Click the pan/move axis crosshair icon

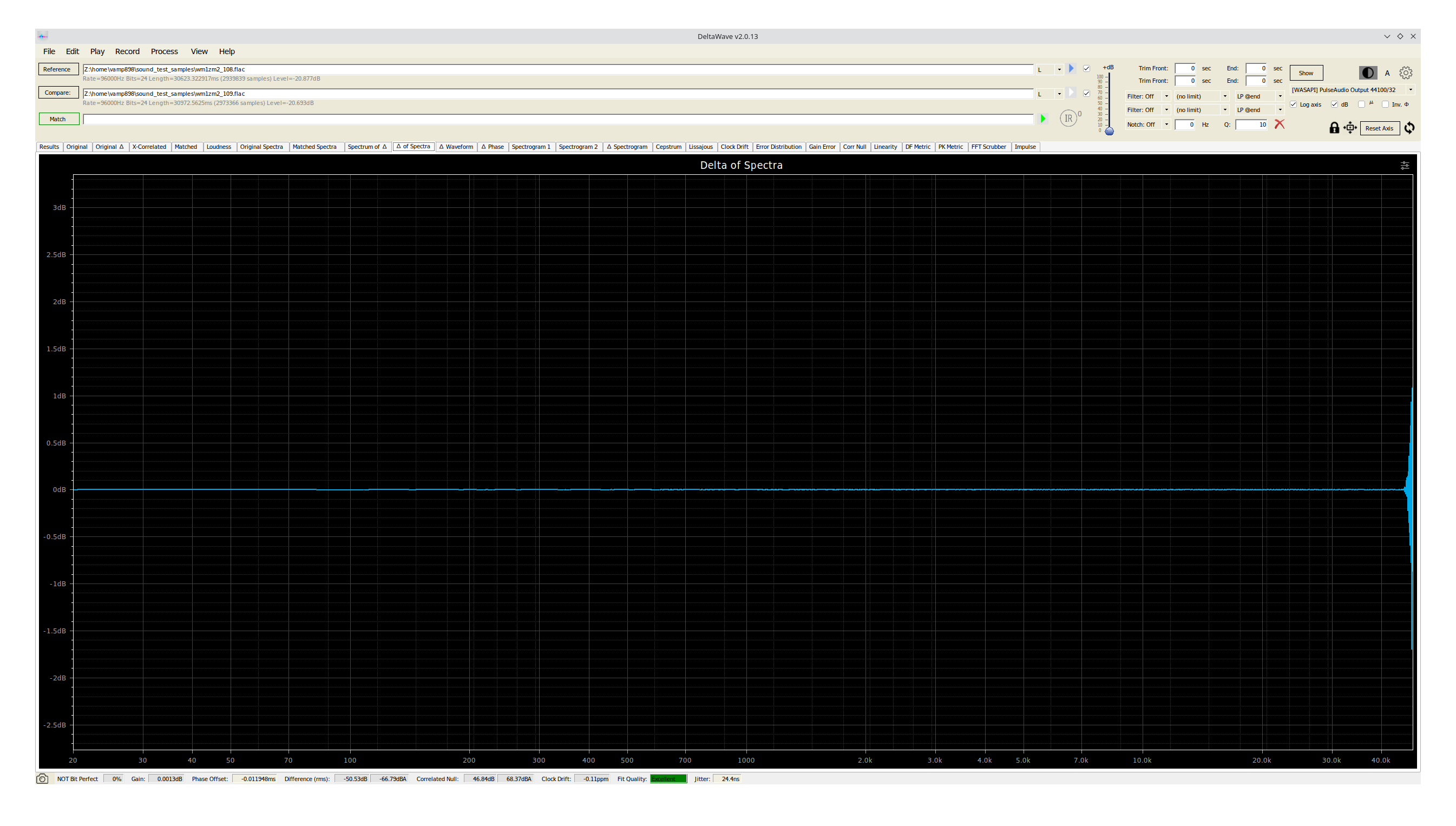pos(1350,128)
